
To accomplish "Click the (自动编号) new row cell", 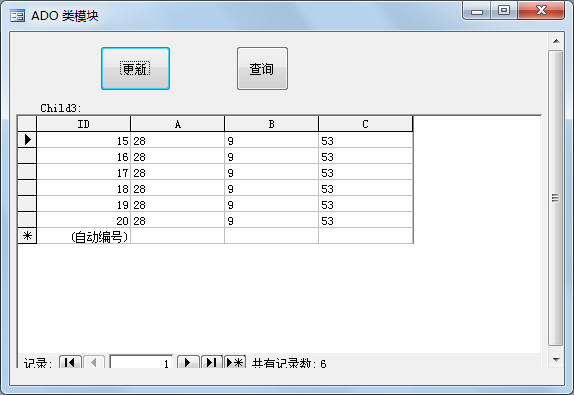I will tap(83, 236).
